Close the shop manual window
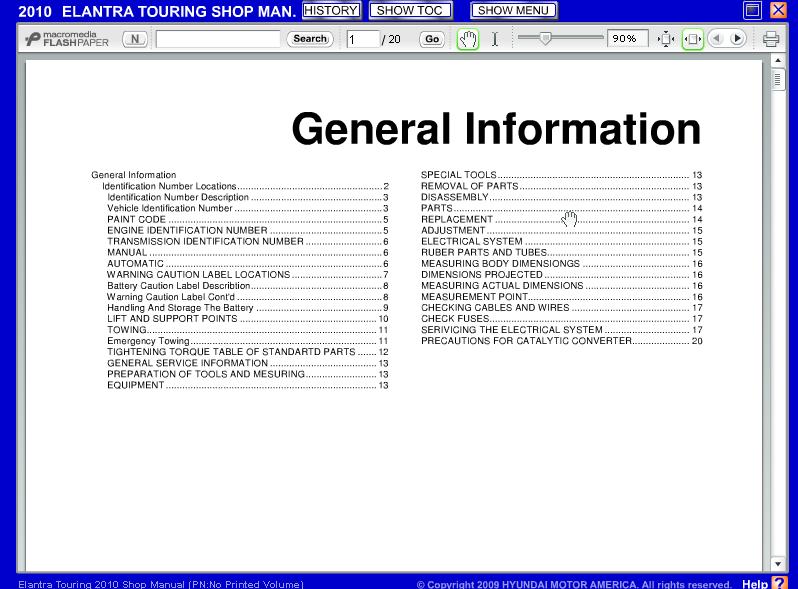This screenshot has width=798, height=589. (x=778, y=10)
